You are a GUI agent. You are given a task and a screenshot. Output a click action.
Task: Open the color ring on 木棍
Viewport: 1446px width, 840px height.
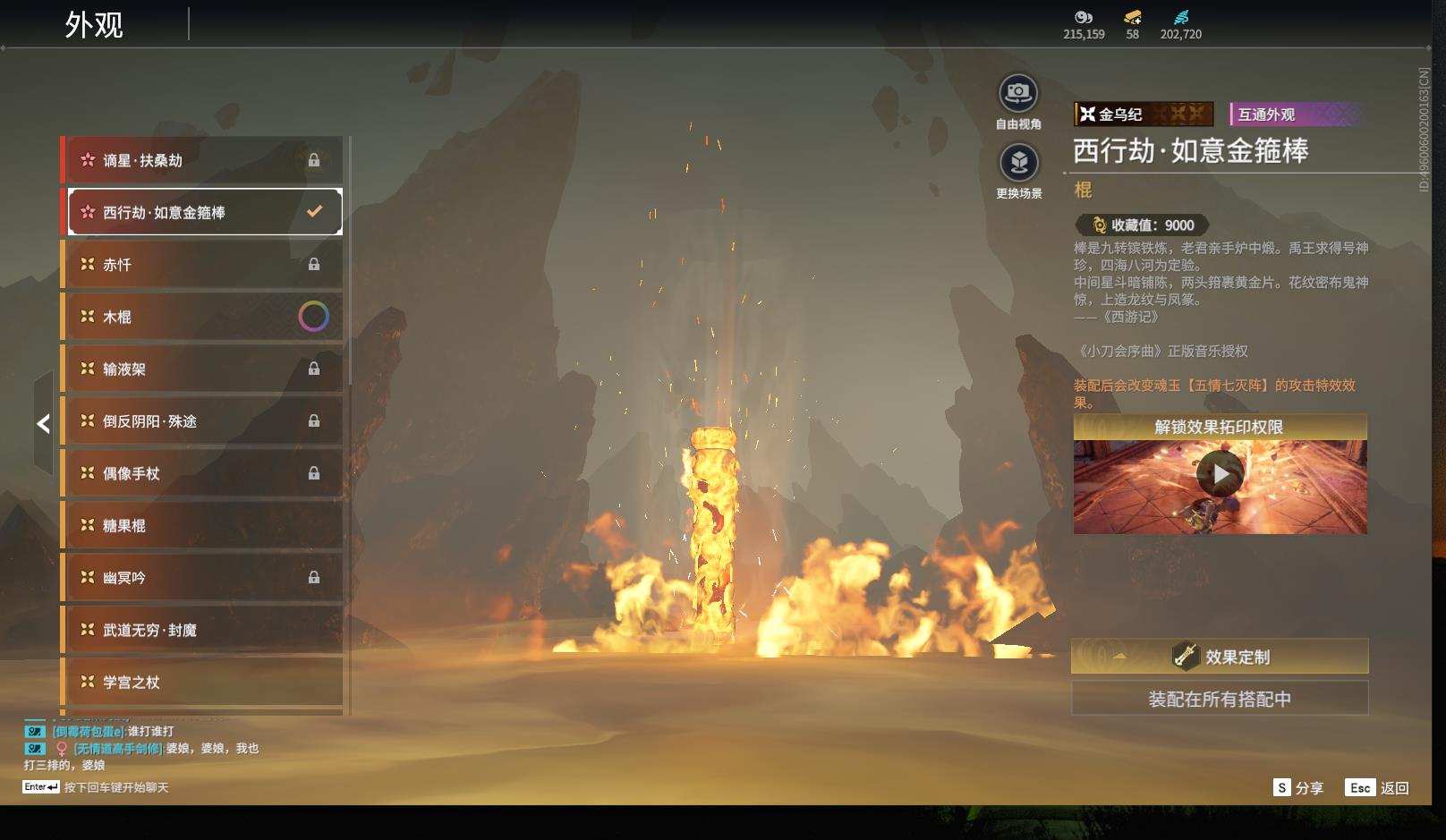[313, 317]
